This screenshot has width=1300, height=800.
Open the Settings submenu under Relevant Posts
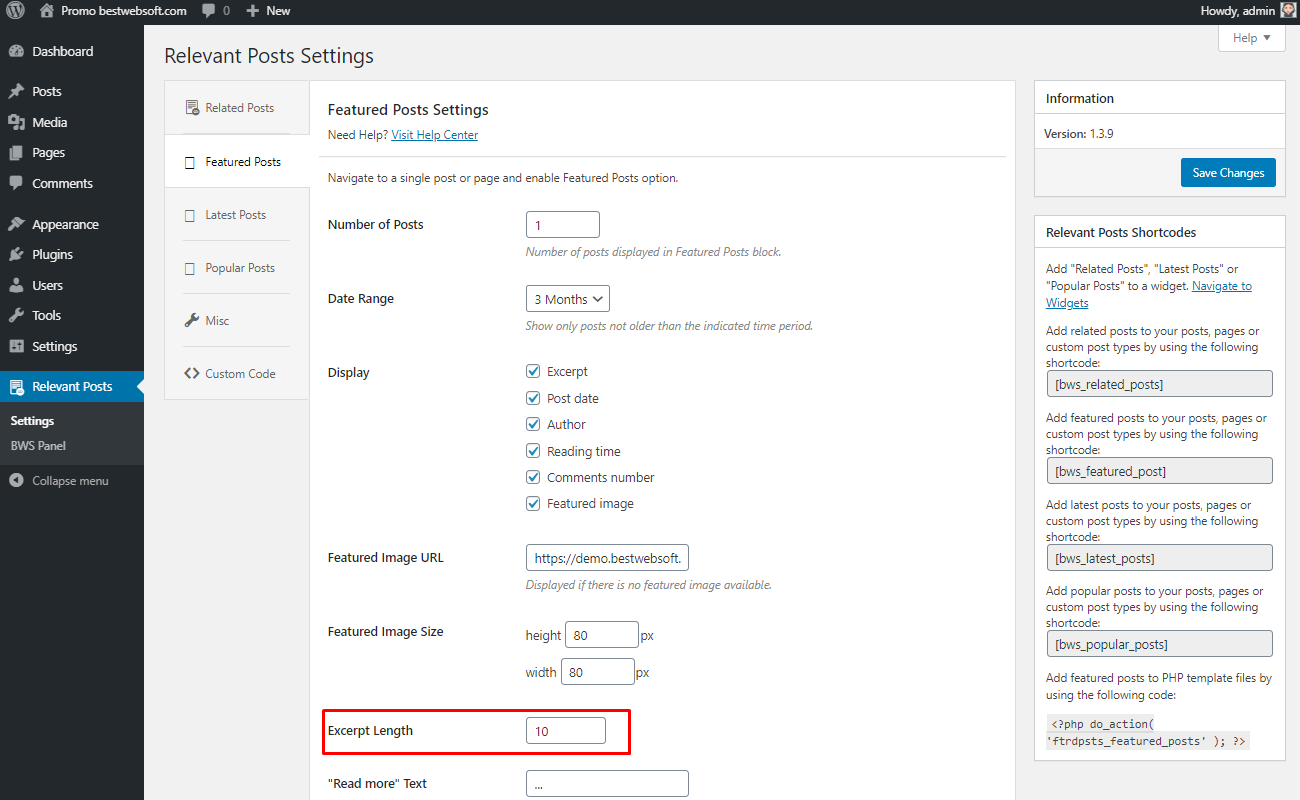(x=32, y=421)
